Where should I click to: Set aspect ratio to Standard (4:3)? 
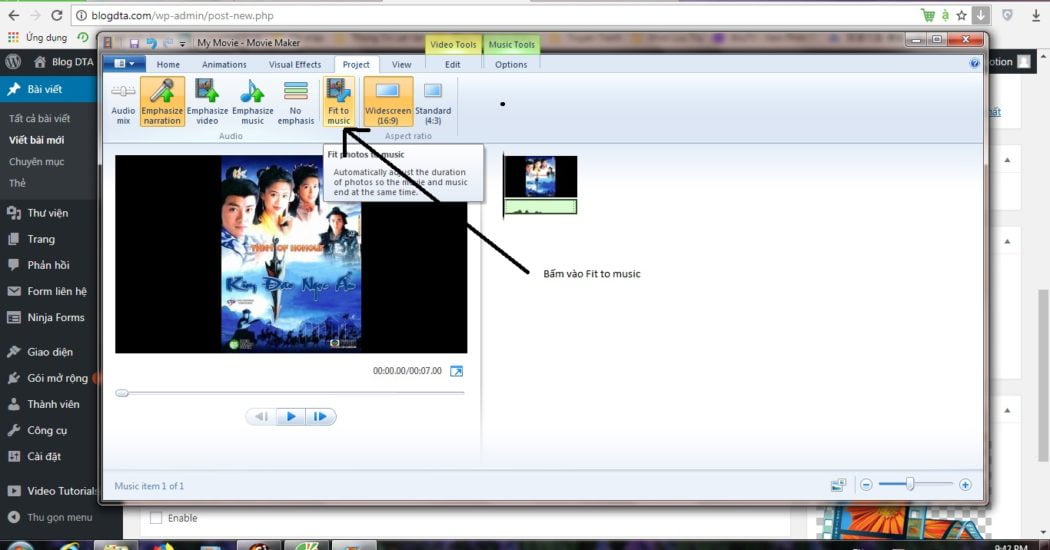tap(433, 102)
